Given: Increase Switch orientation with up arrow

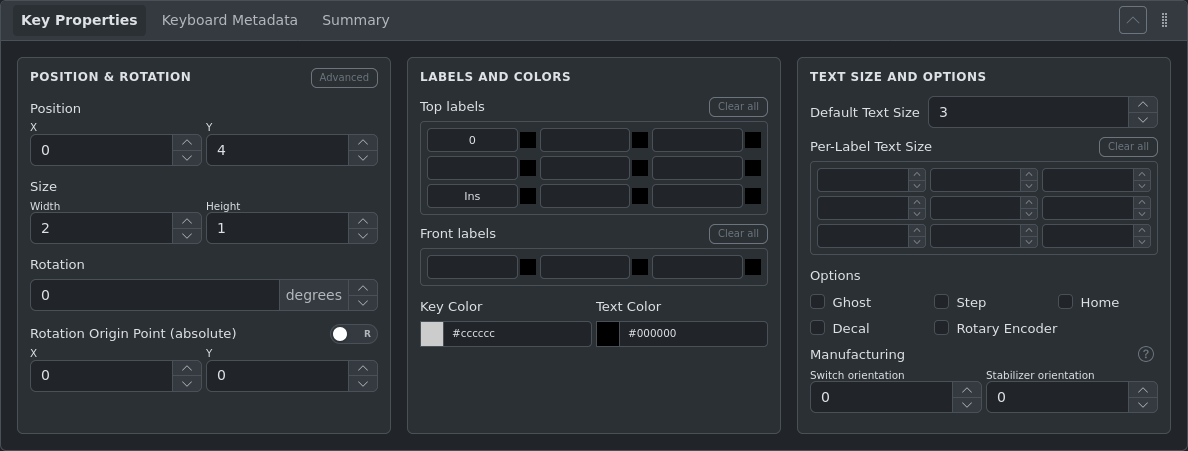Looking at the screenshot, I should 966,389.
